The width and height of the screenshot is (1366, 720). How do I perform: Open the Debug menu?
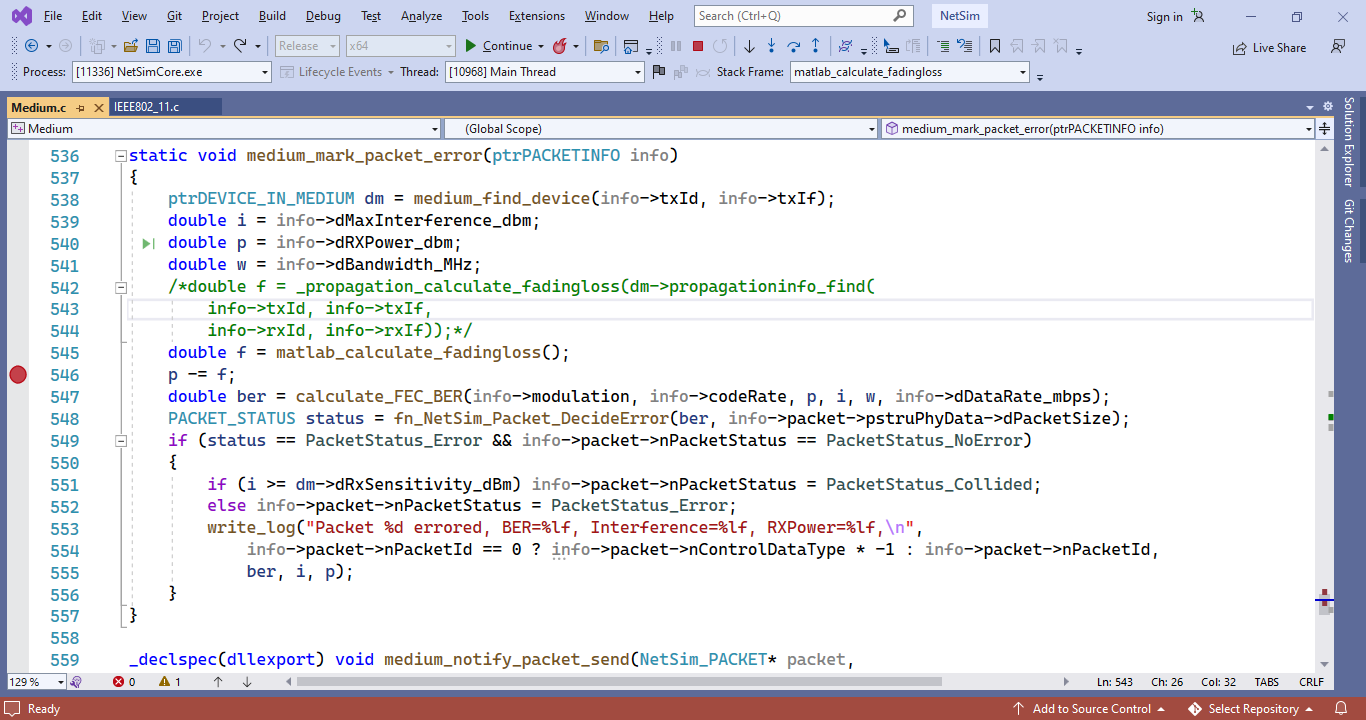point(323,16)
